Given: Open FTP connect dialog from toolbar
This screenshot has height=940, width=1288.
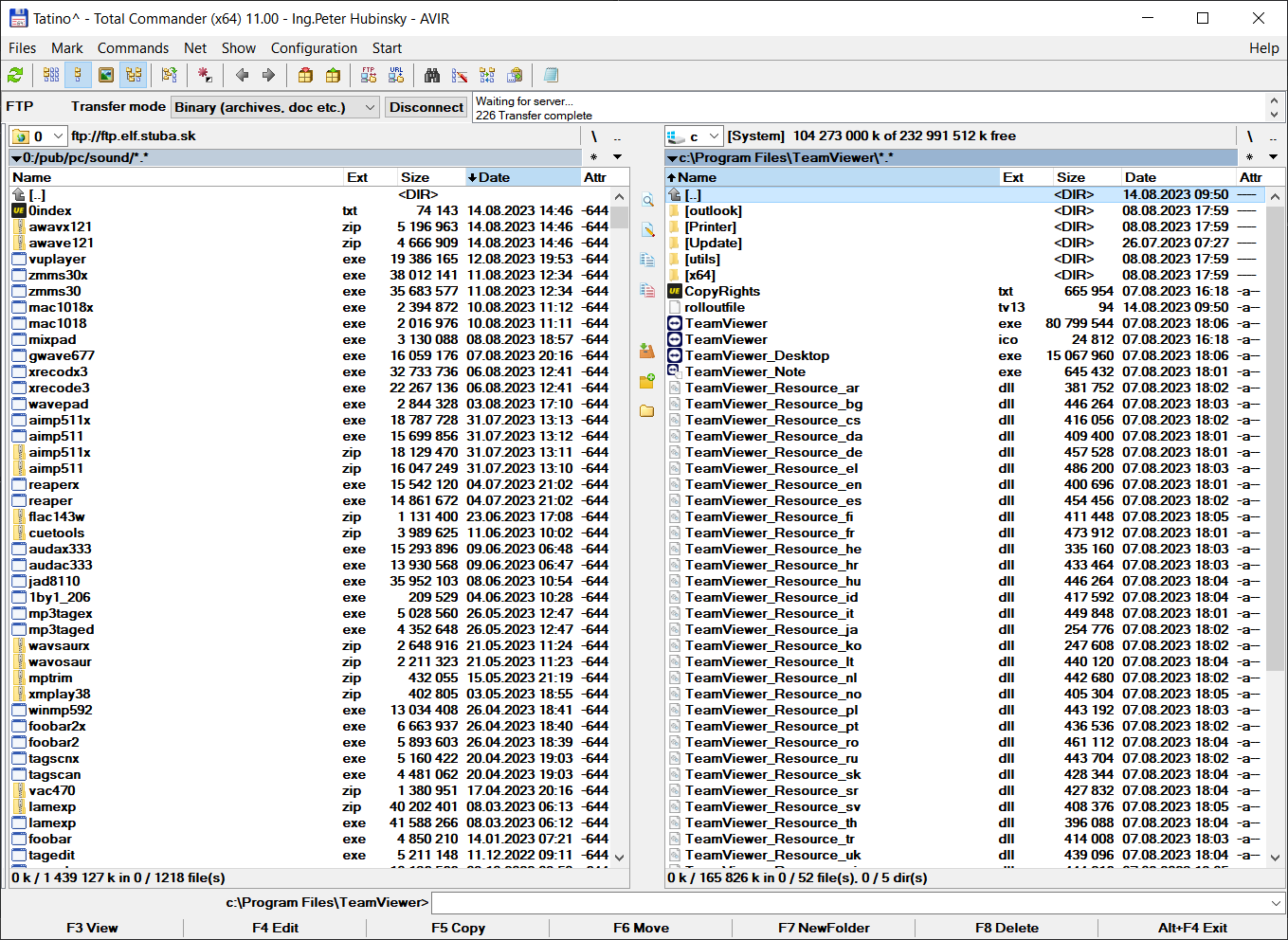Looking at the screenshot, I should point(369,75).
